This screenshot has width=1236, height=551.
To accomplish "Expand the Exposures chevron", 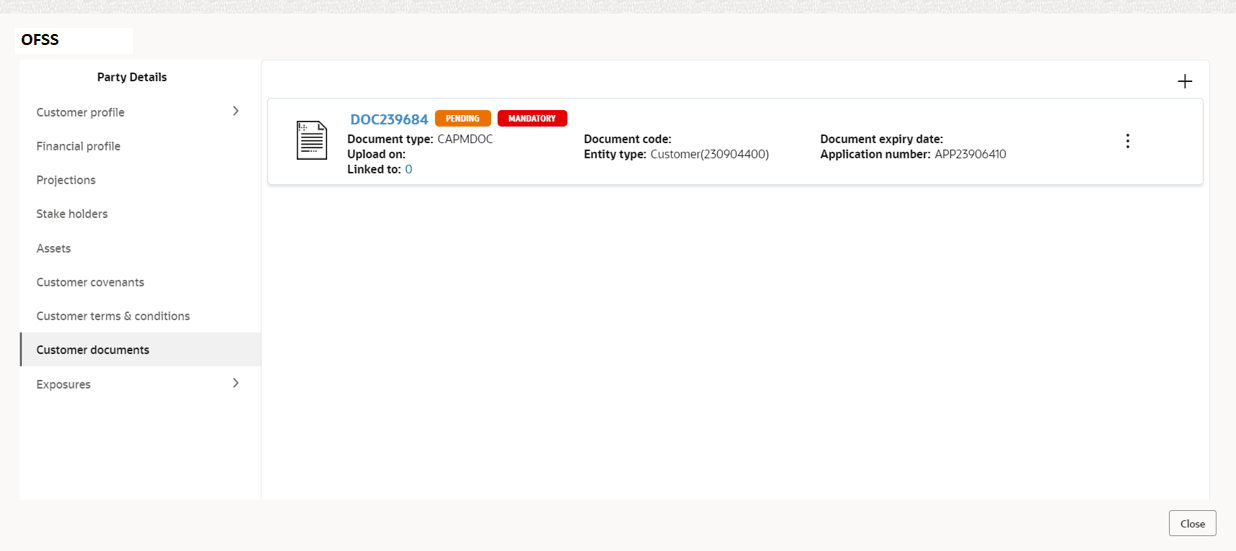I will coord(236,383).
